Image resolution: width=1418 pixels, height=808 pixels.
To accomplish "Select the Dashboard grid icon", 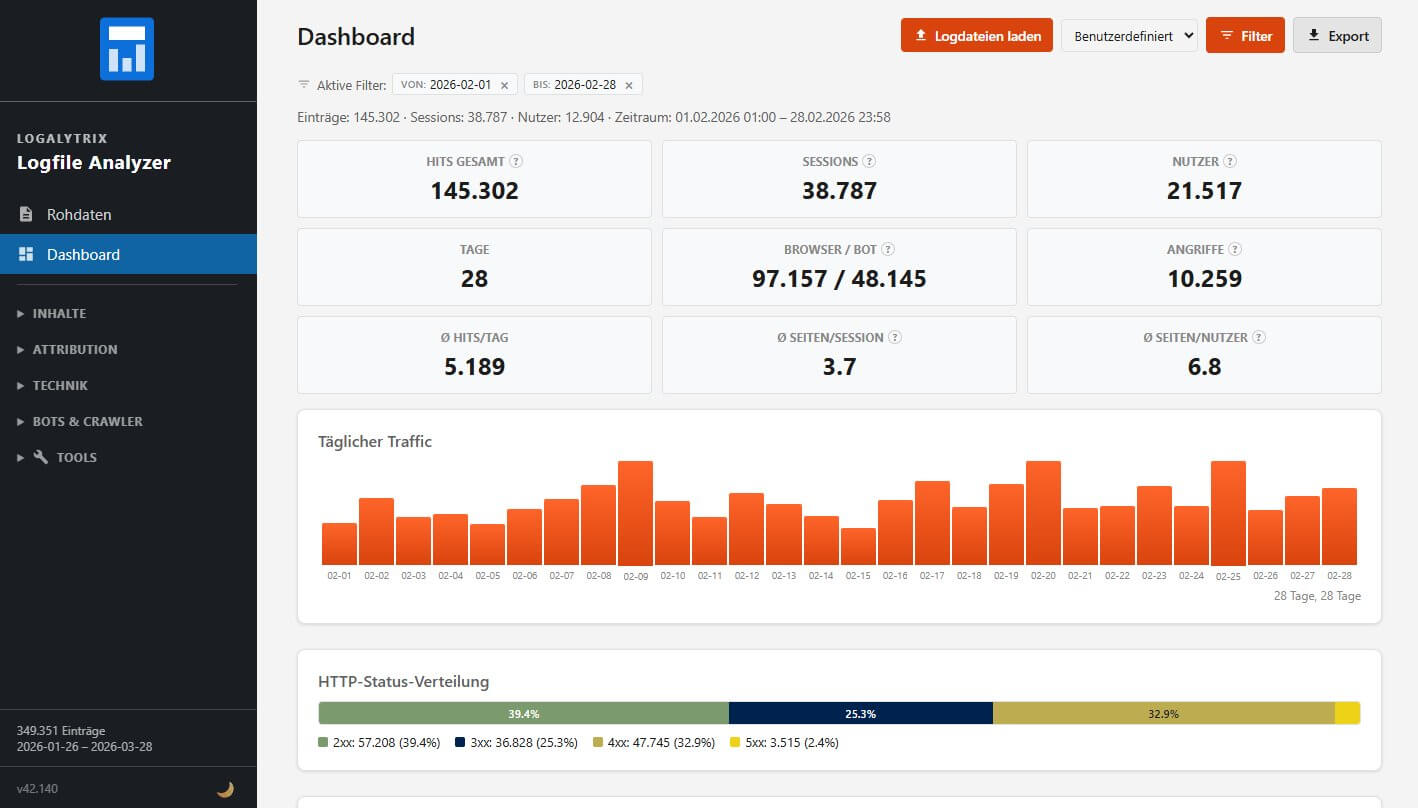I will pyautogui.click(x=26, y=254).
